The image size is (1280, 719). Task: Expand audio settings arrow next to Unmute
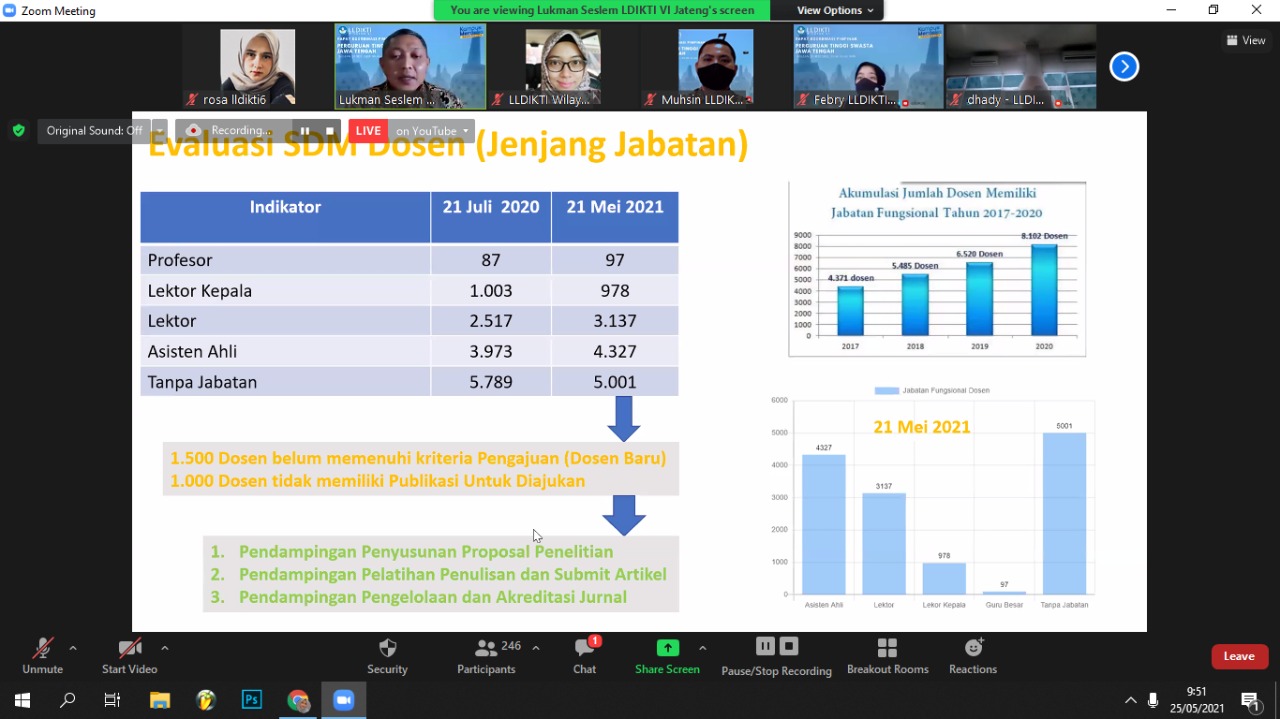(x=73, y=648)
